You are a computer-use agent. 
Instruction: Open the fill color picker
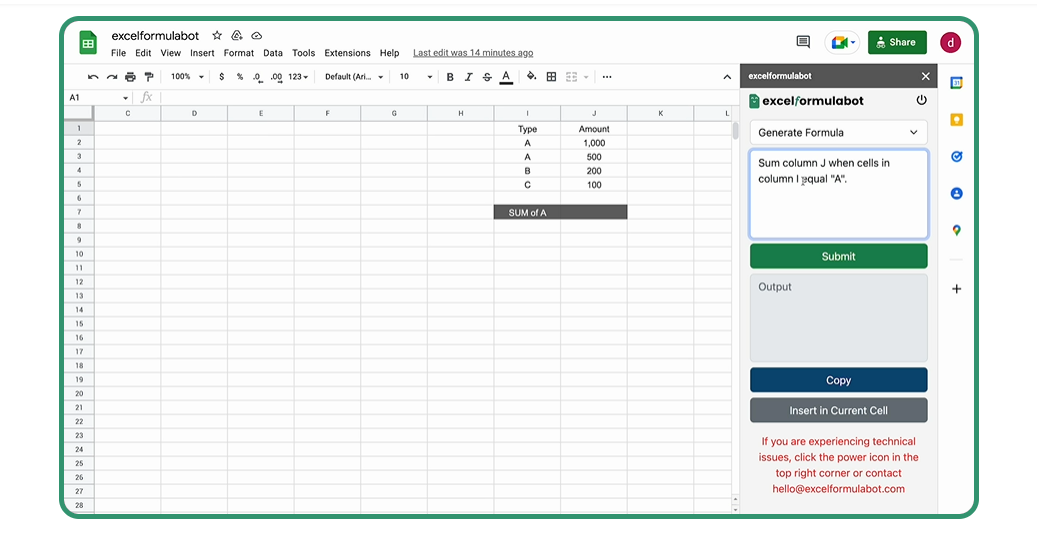[x=531, y=77]
